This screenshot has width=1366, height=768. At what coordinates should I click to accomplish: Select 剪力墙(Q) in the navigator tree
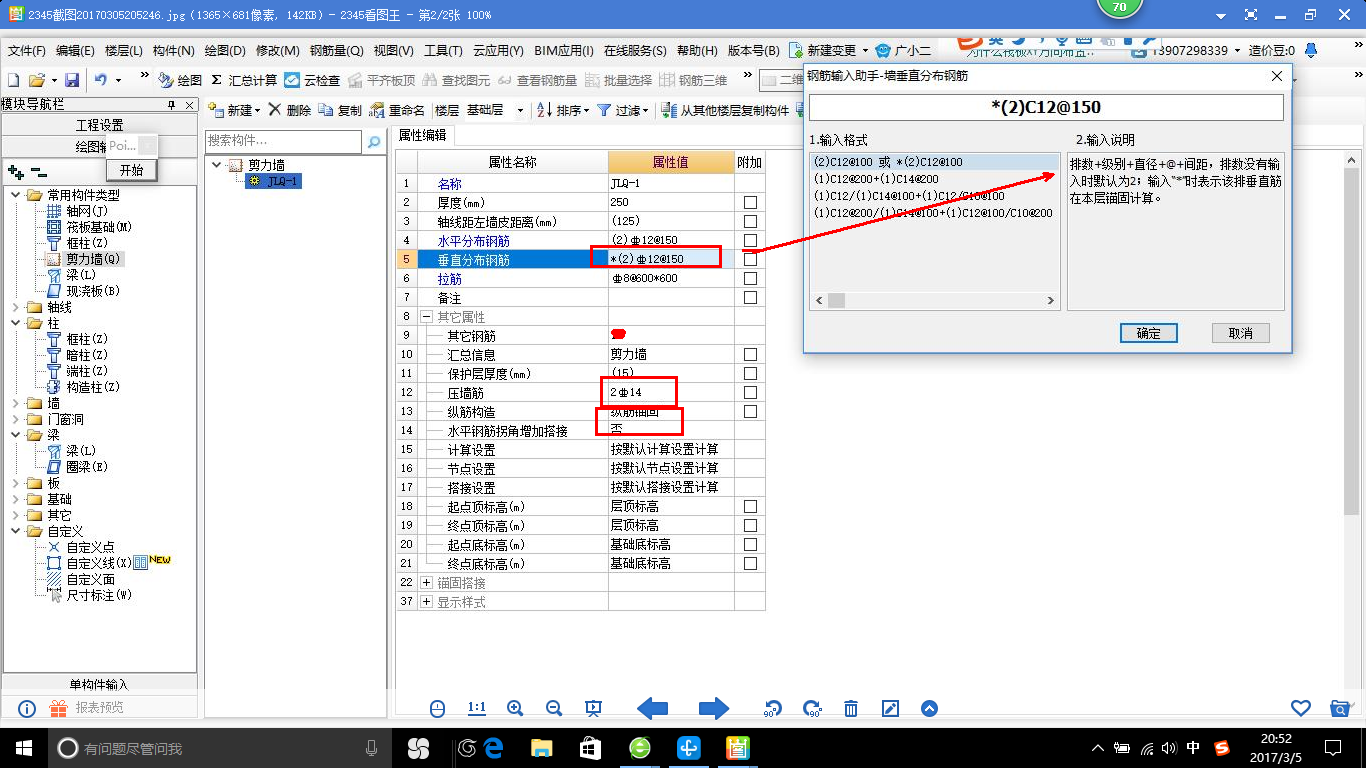(95, 259)
